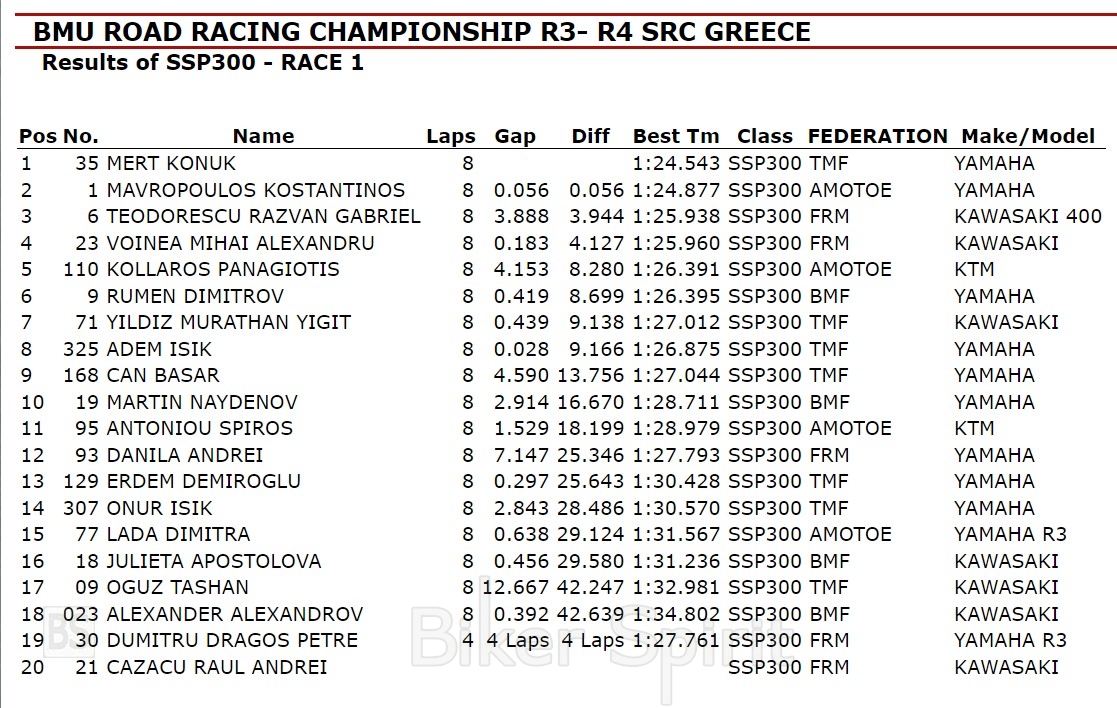Click the Results of SSP300 Race 1 subtitle
Image resolution: width=1117 pixels, height=708 pixels.
(x=202, y=63)
